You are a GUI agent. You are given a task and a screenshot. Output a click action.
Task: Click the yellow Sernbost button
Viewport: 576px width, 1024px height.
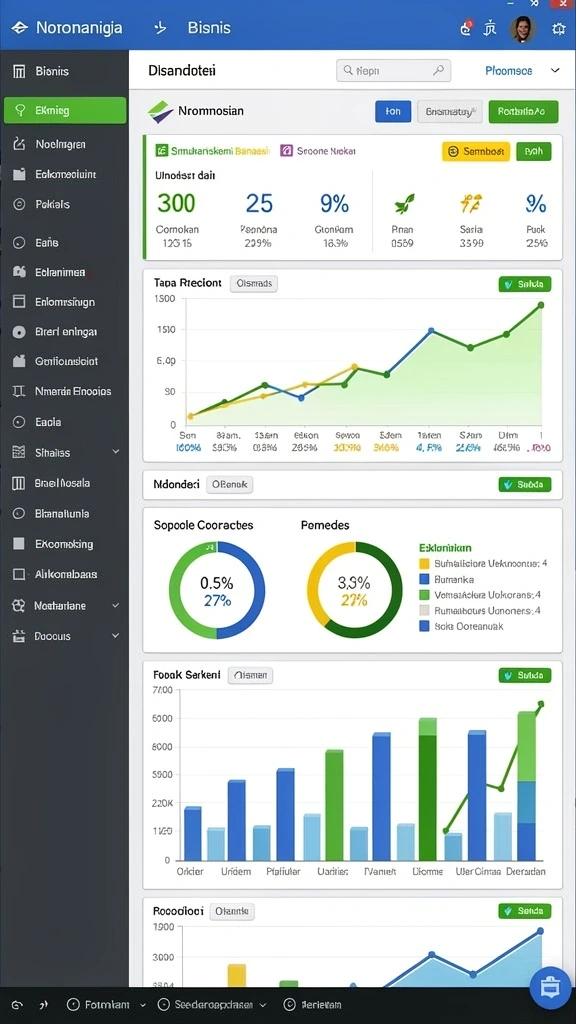coord(475,152)
